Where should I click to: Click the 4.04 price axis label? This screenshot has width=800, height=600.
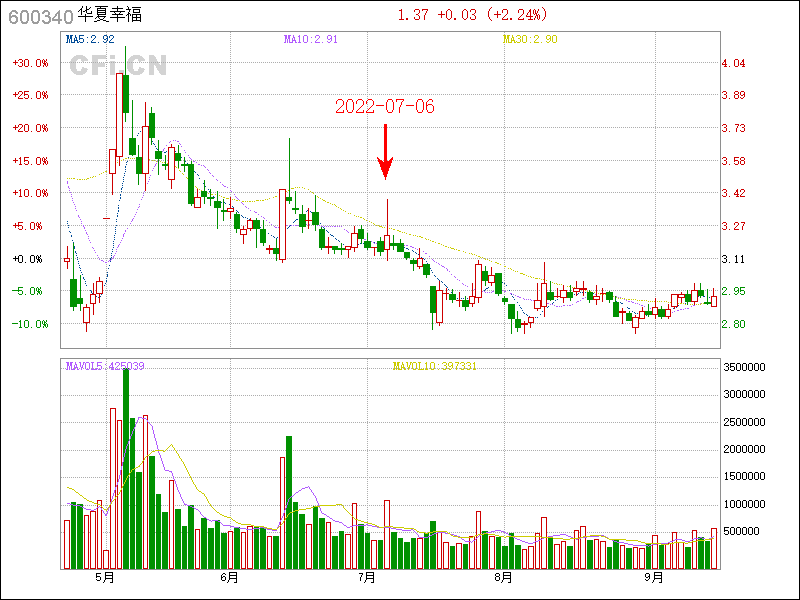734,63
